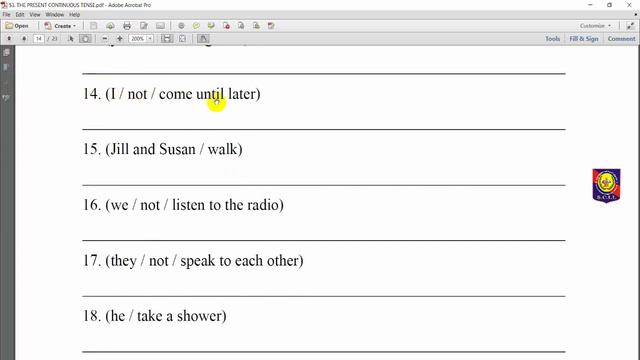Click the Edit text and images icon
The height and width of the screenshot is (360, 640).
click(144, 26)
